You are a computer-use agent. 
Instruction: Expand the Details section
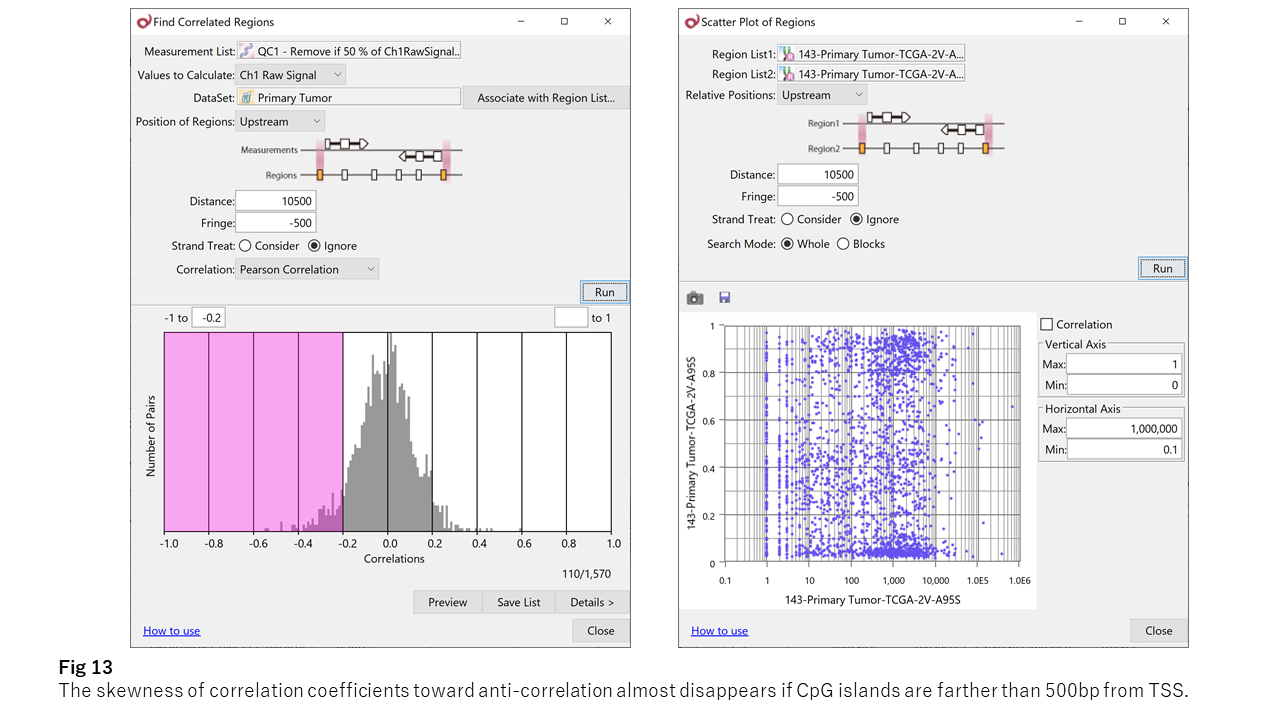pos(592,602)
